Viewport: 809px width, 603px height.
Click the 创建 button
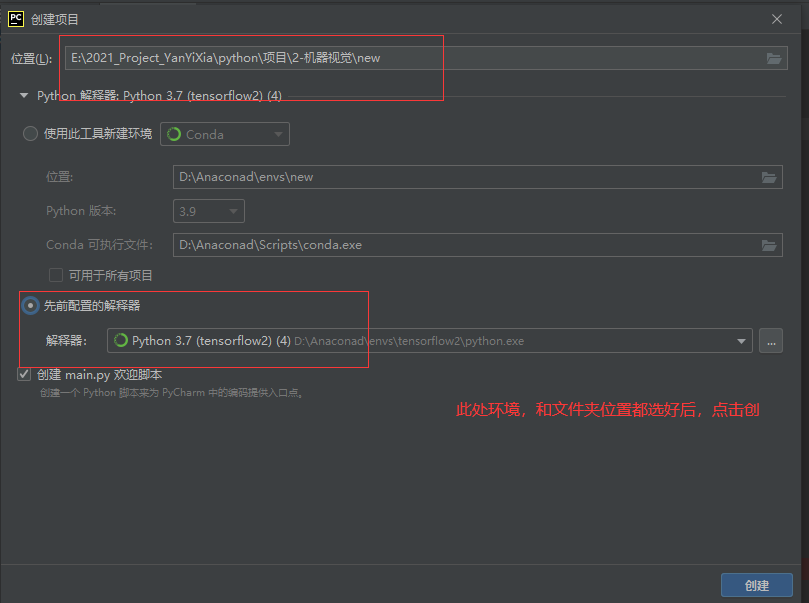click(756, 585)
